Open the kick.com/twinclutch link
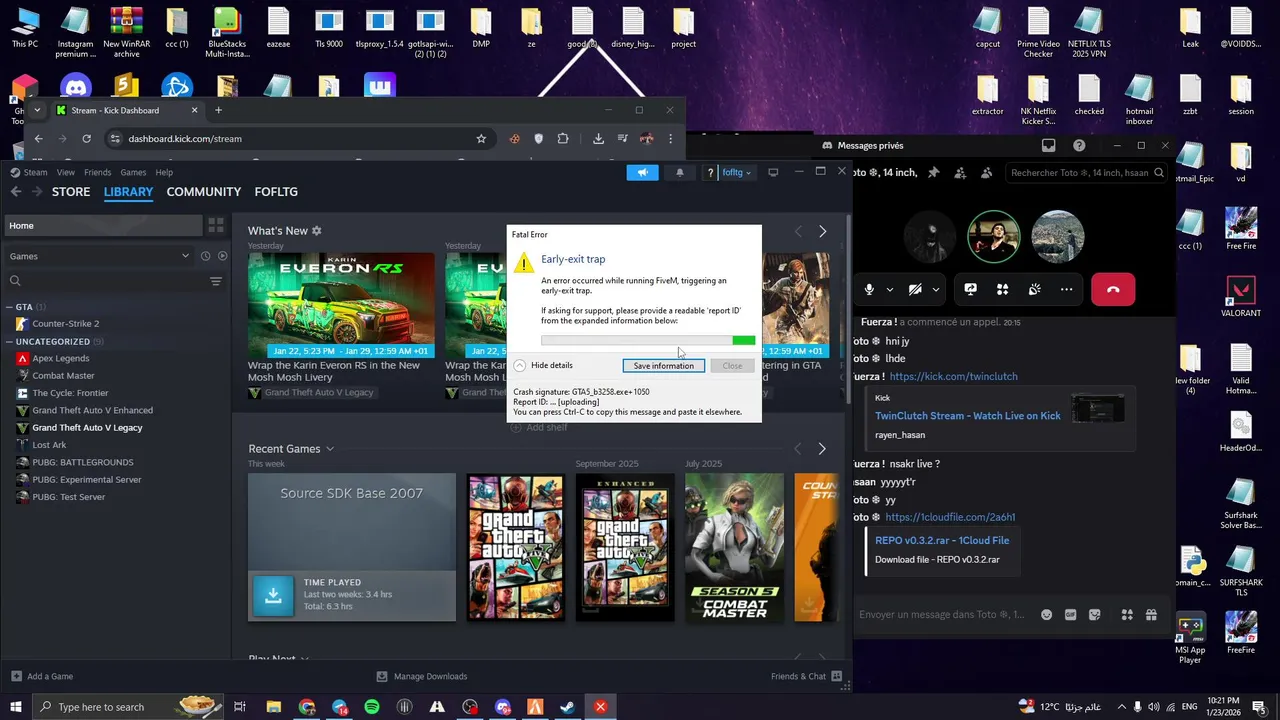 point(953,376)
